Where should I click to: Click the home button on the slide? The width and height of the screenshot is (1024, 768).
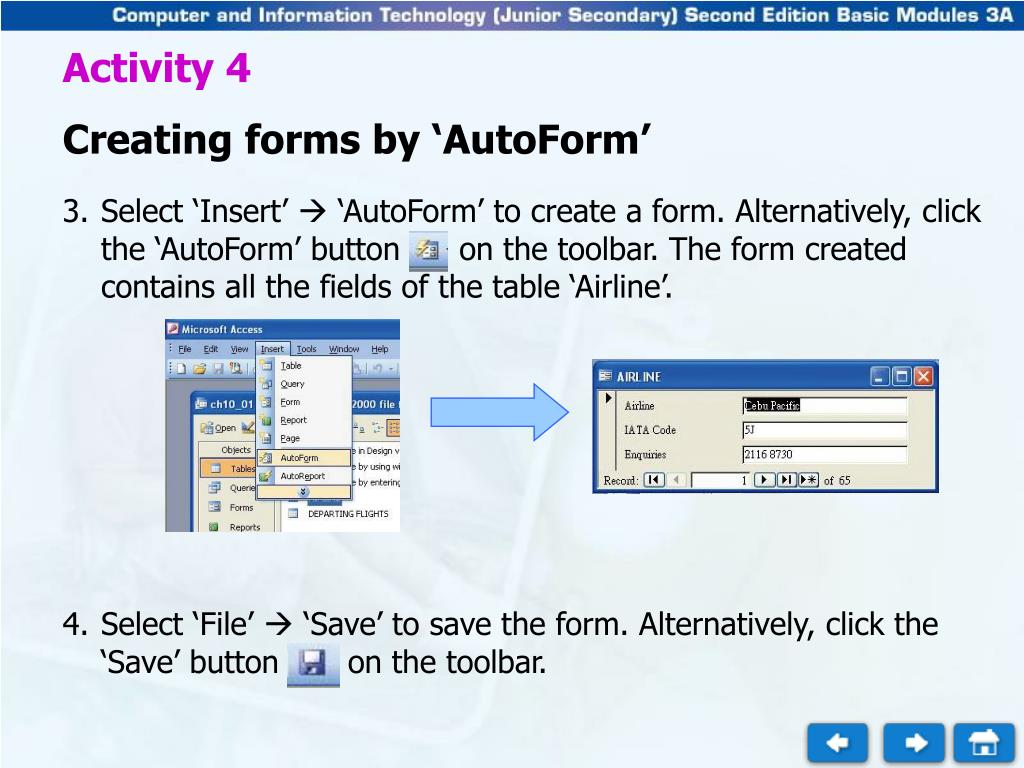984,743
